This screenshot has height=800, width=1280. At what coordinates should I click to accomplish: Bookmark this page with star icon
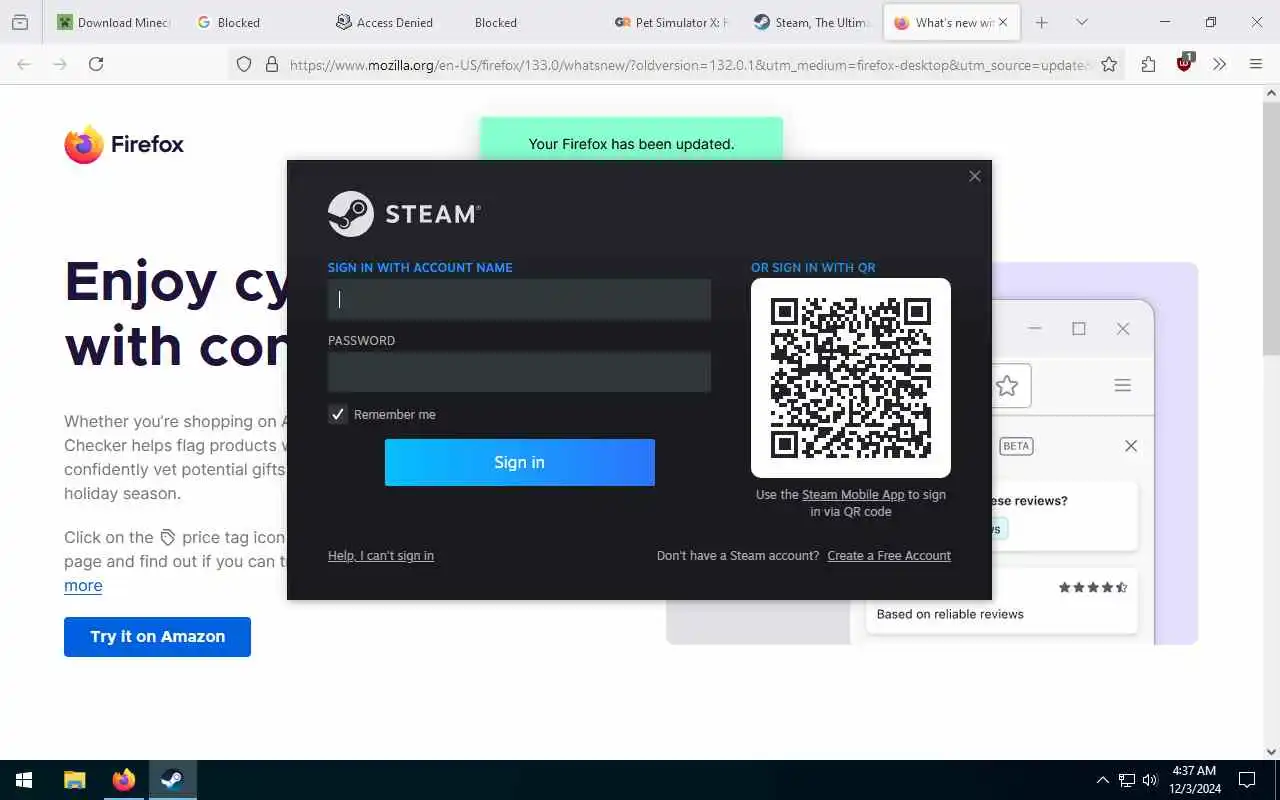click(1109, 64)
